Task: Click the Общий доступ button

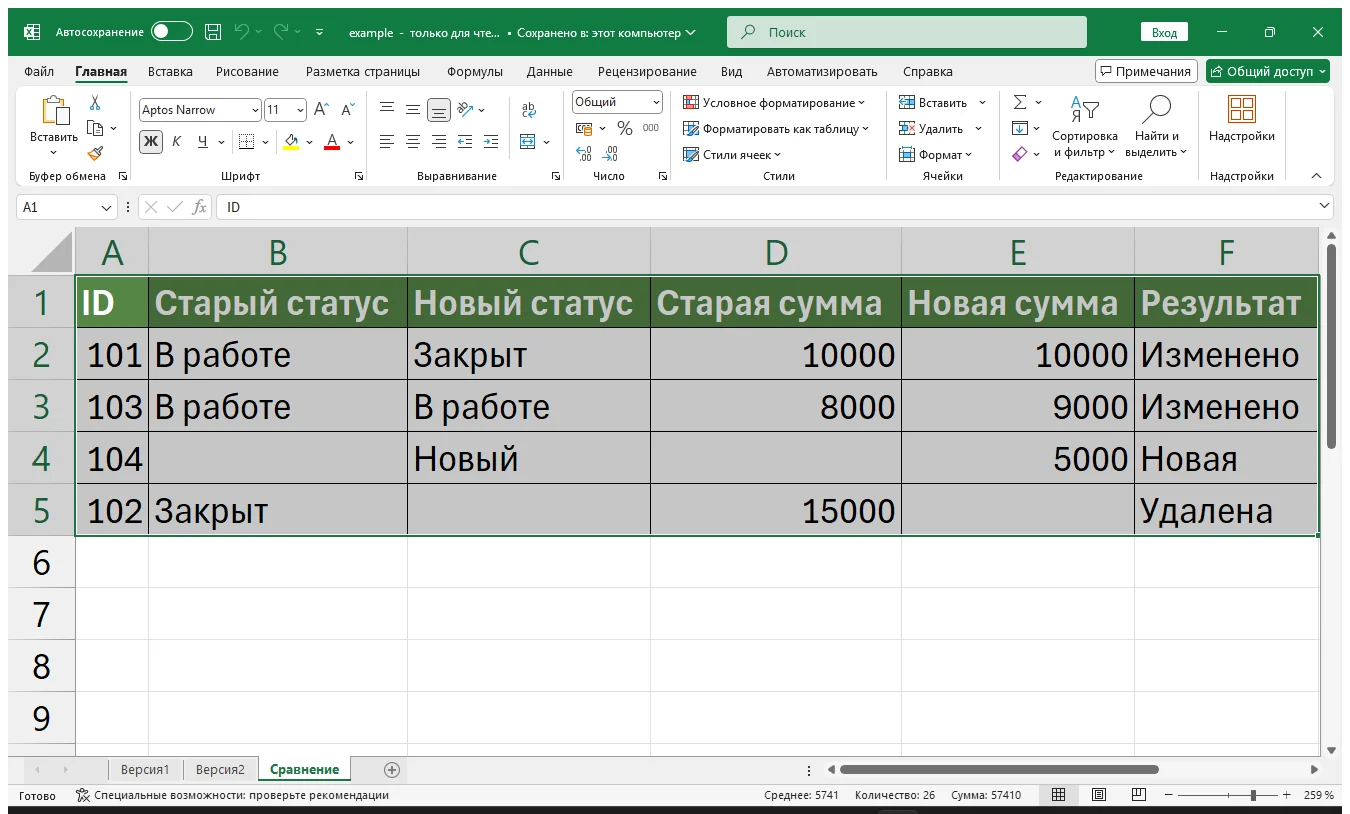Action: coord(1268,71)
